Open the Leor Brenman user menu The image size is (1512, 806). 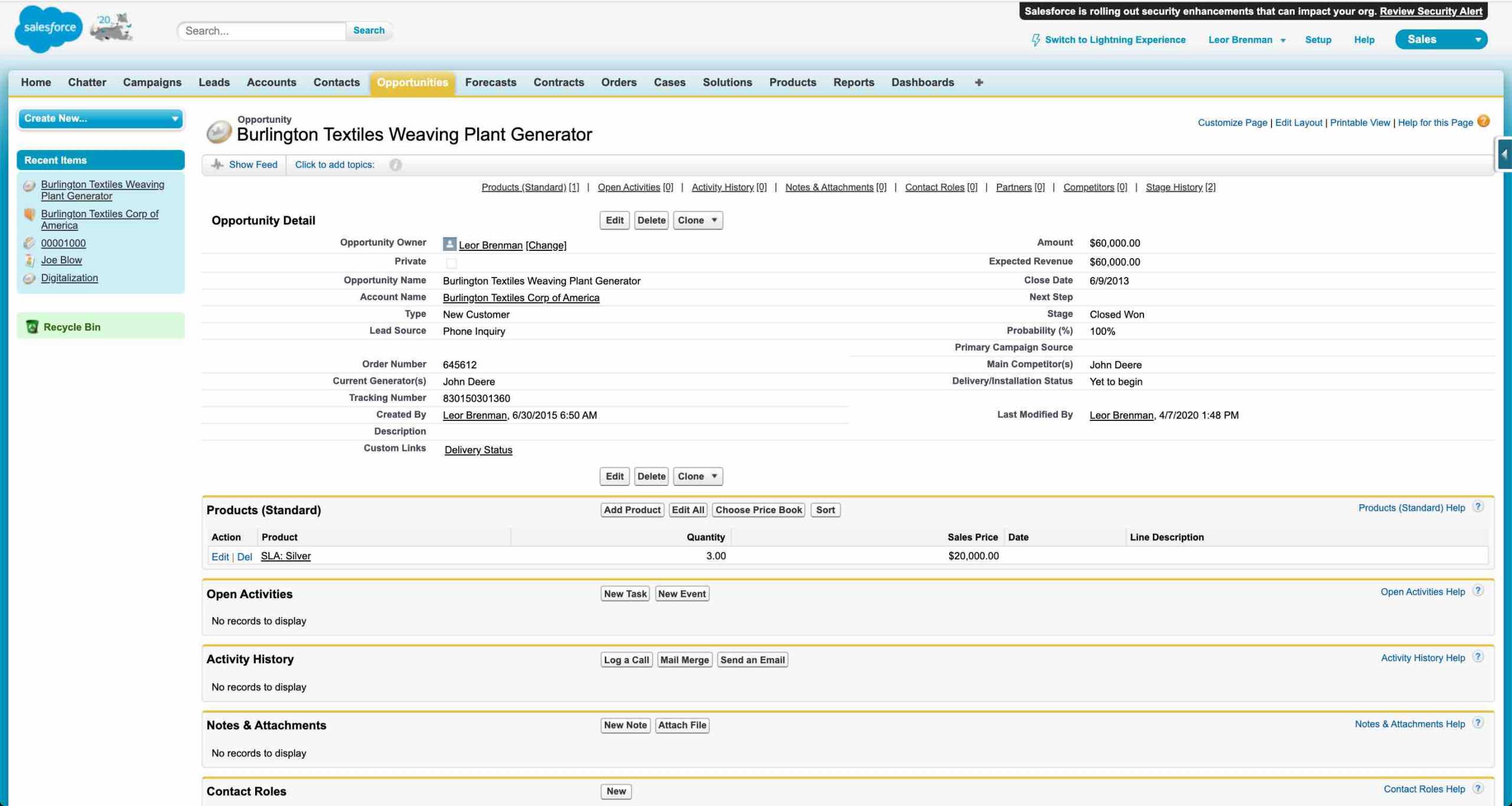point(1247,40)
